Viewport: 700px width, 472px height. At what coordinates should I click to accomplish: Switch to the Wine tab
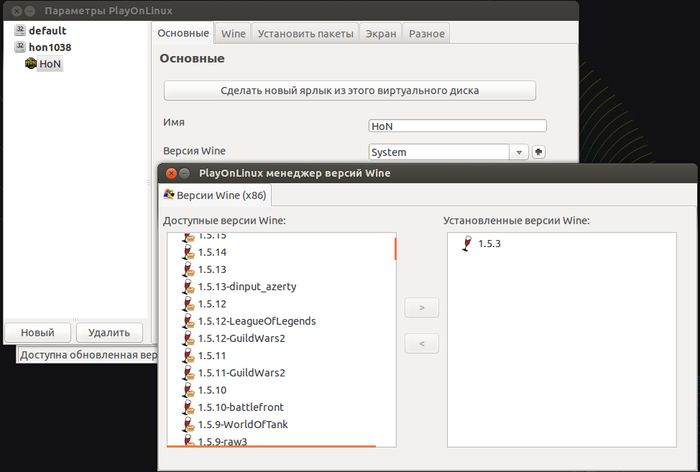tap(233, 33)
